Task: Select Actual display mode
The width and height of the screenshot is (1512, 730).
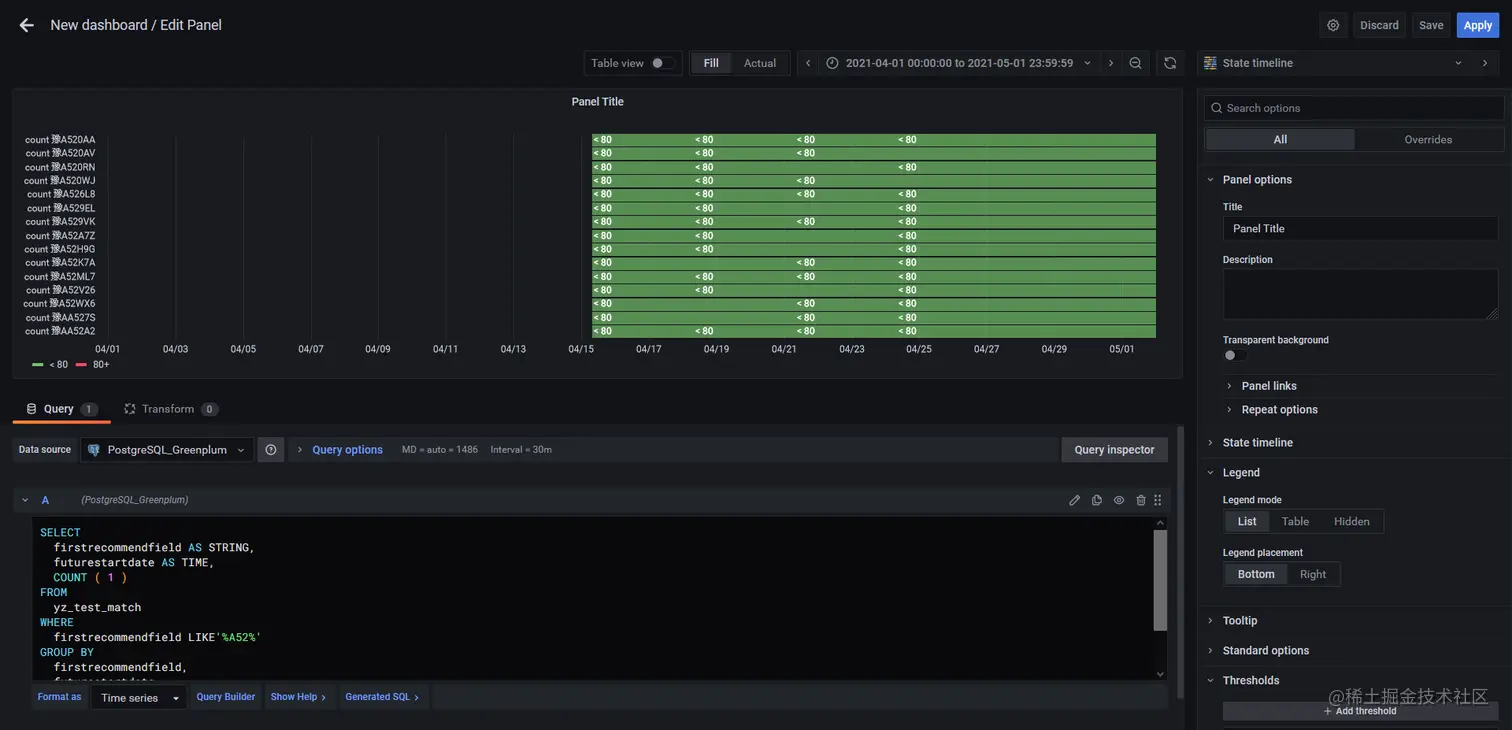Action: point(760,63)
